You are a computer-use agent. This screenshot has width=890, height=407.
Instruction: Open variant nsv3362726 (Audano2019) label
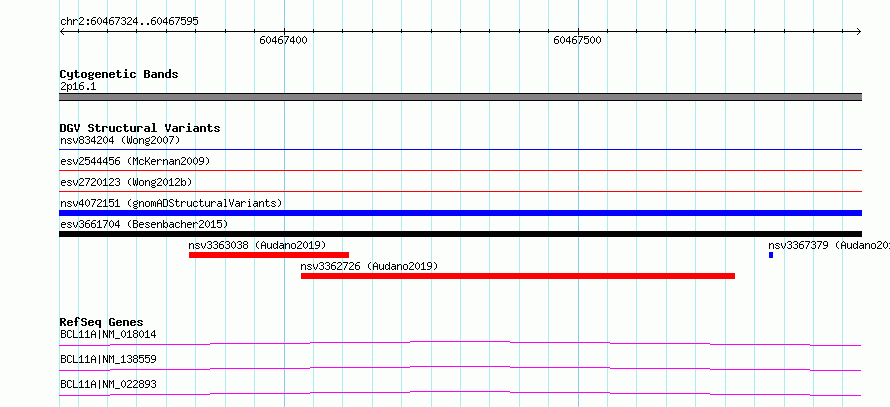(x=370, y=266)
